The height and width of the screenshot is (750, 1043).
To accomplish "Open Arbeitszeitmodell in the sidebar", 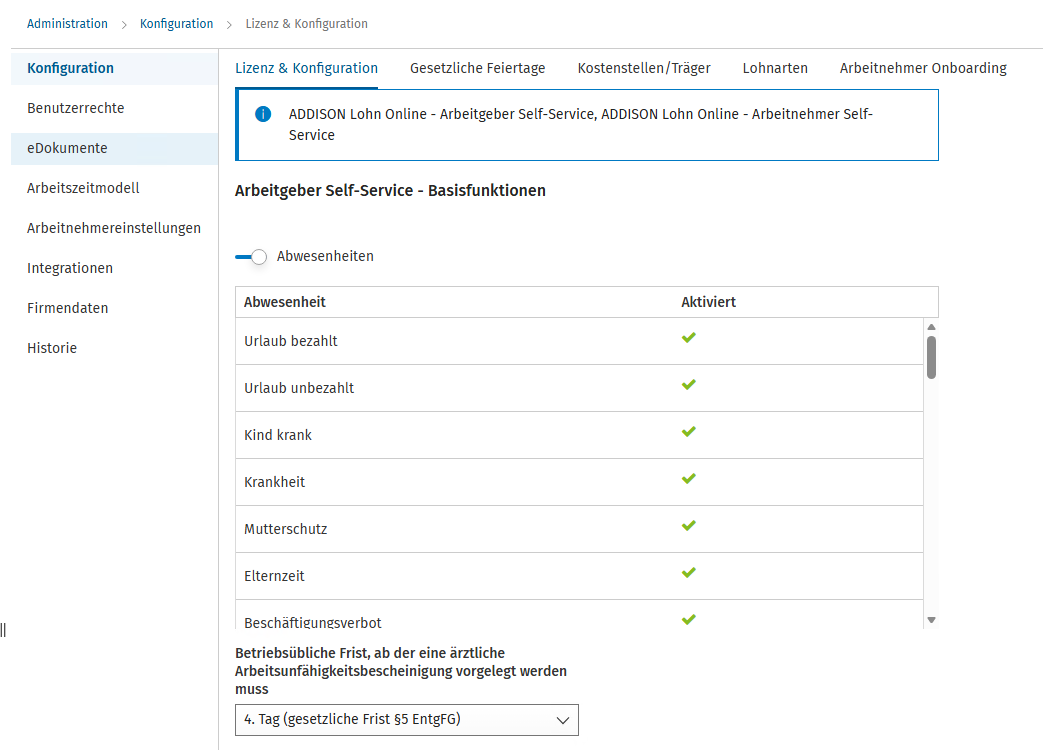I will pyautogui.click(x=114, y=188).
